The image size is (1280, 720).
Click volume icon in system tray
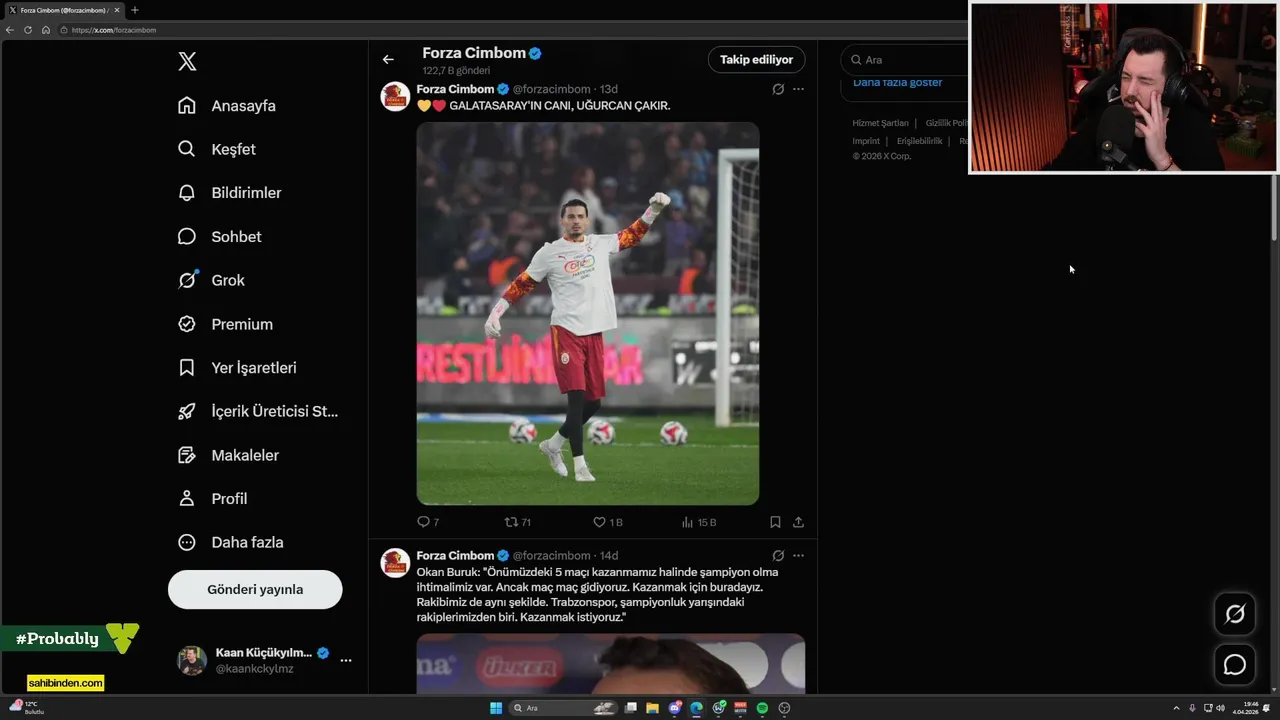tap(1220, 708)
